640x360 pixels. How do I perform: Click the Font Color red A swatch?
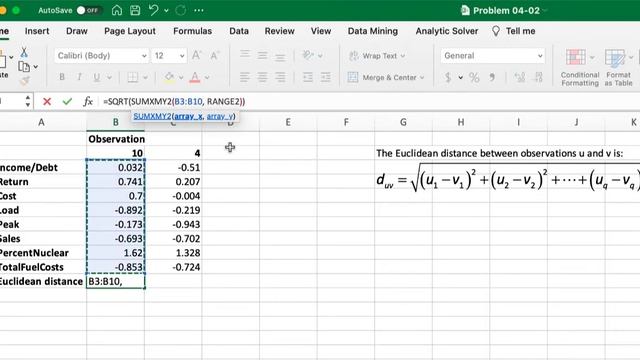(195, 77)
